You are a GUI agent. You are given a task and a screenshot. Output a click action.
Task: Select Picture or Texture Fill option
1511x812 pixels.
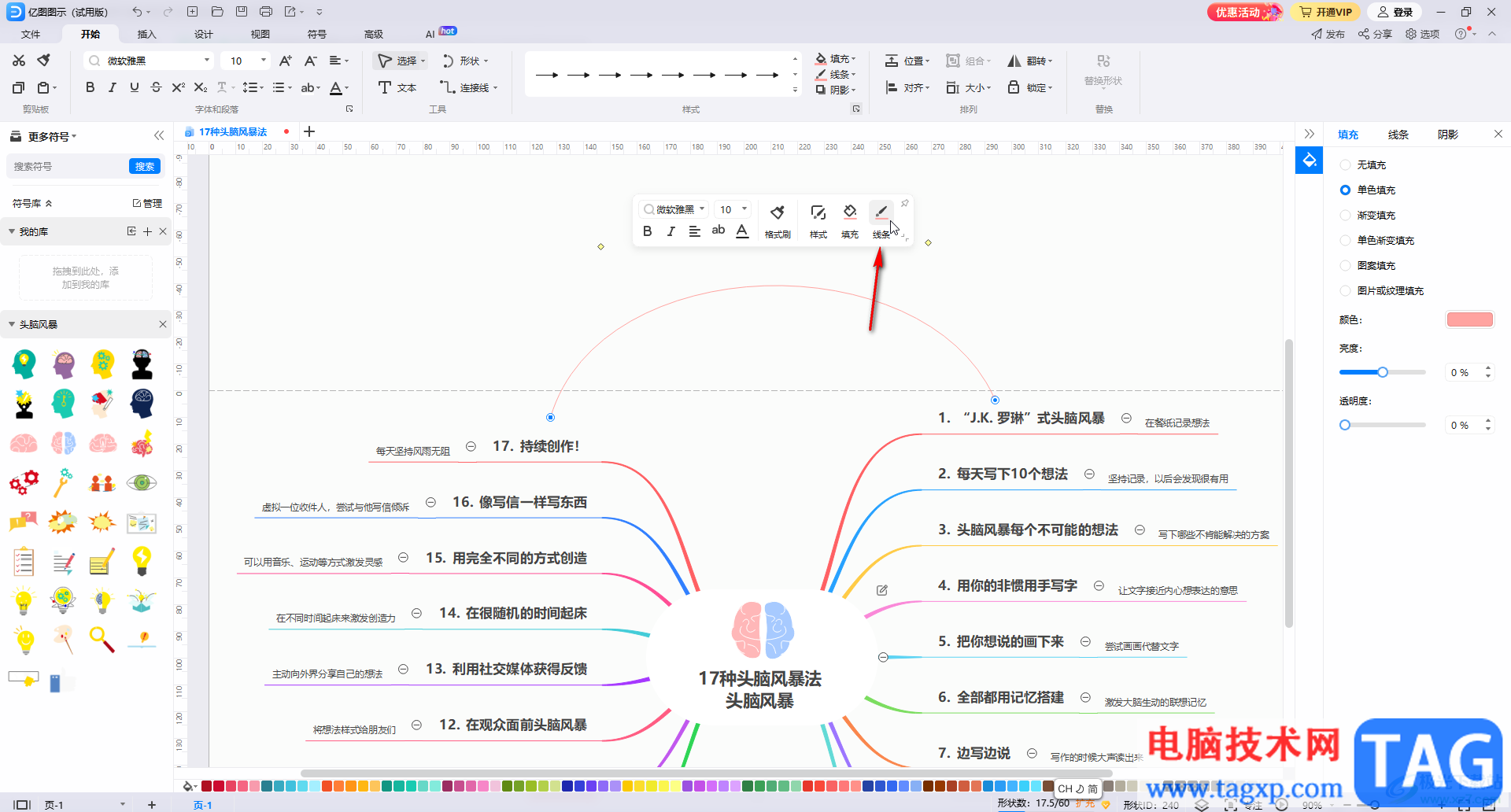pyautogui.click(x=1345, y=290)
